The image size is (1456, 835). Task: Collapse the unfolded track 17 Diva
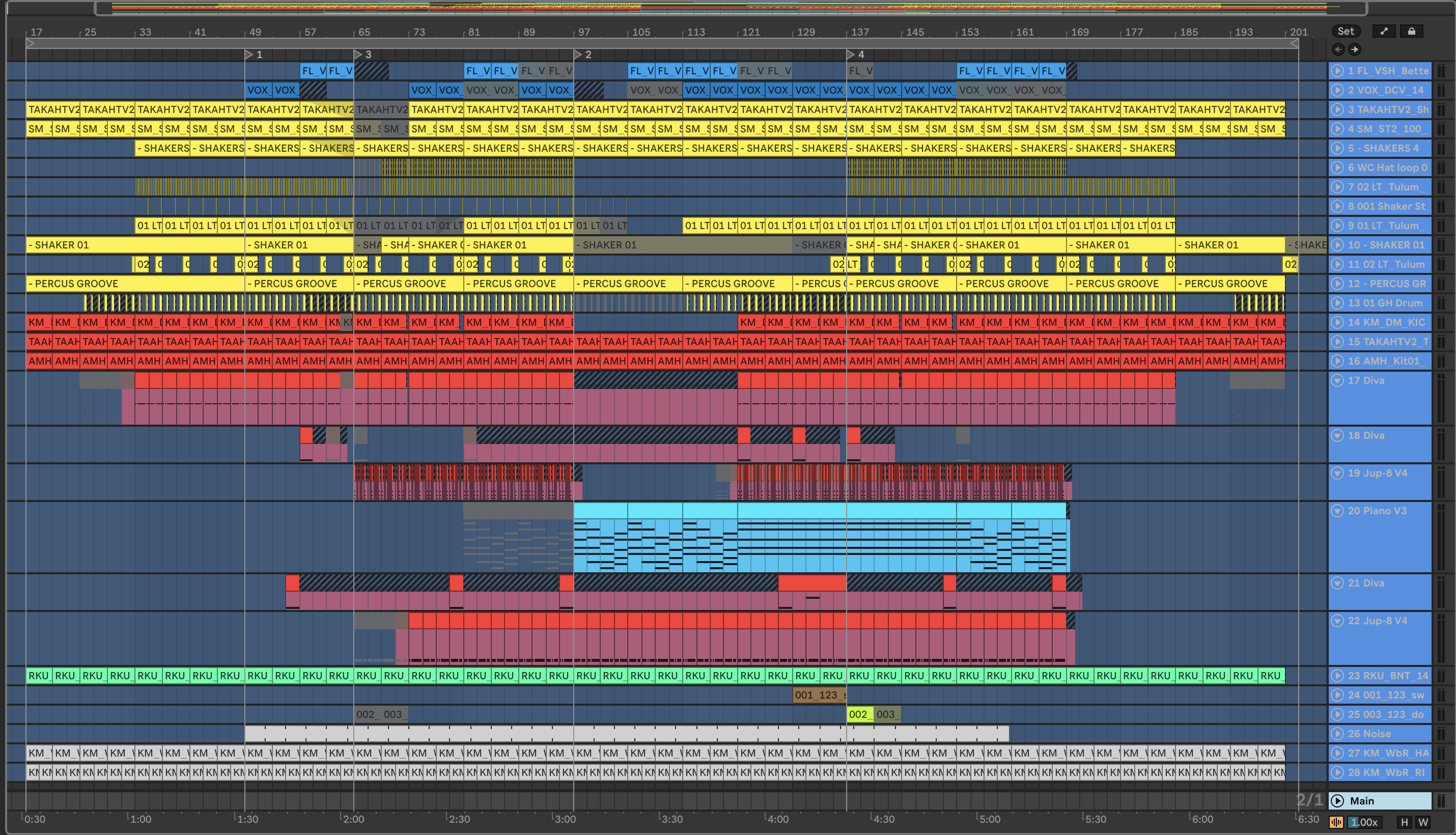[1337, 381]
